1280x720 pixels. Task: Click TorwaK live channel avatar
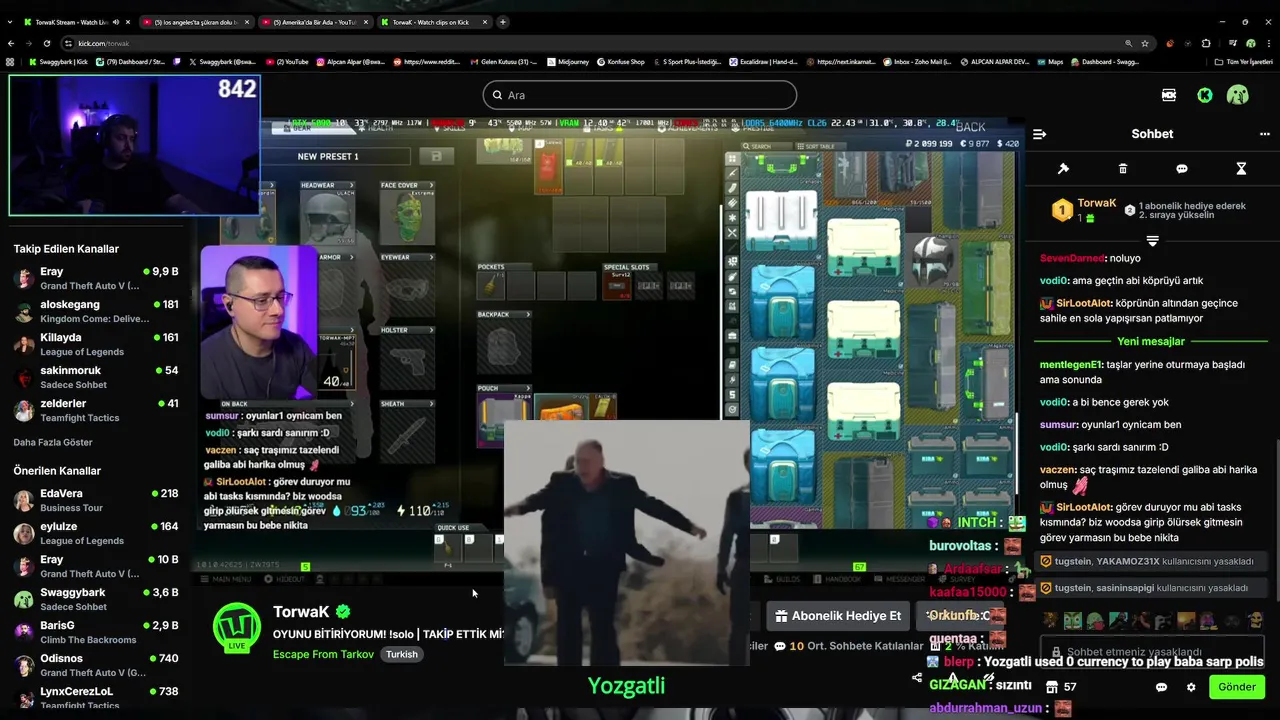pos(237,626)
